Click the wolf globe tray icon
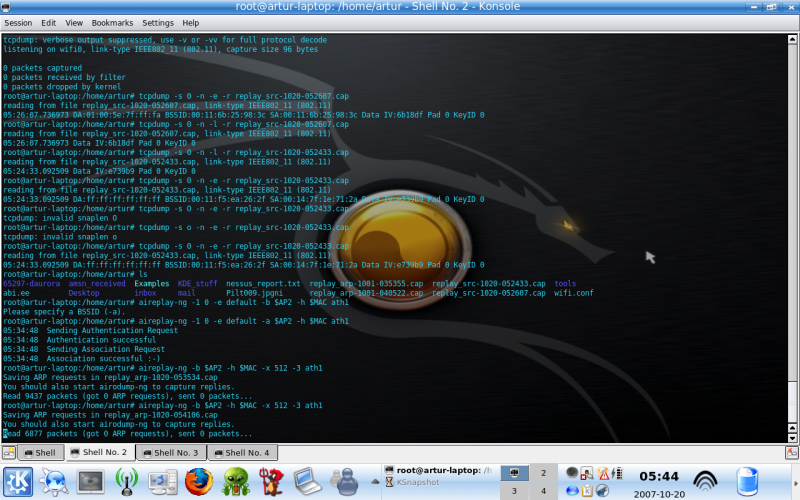800x500 pixels. point(603,490)
